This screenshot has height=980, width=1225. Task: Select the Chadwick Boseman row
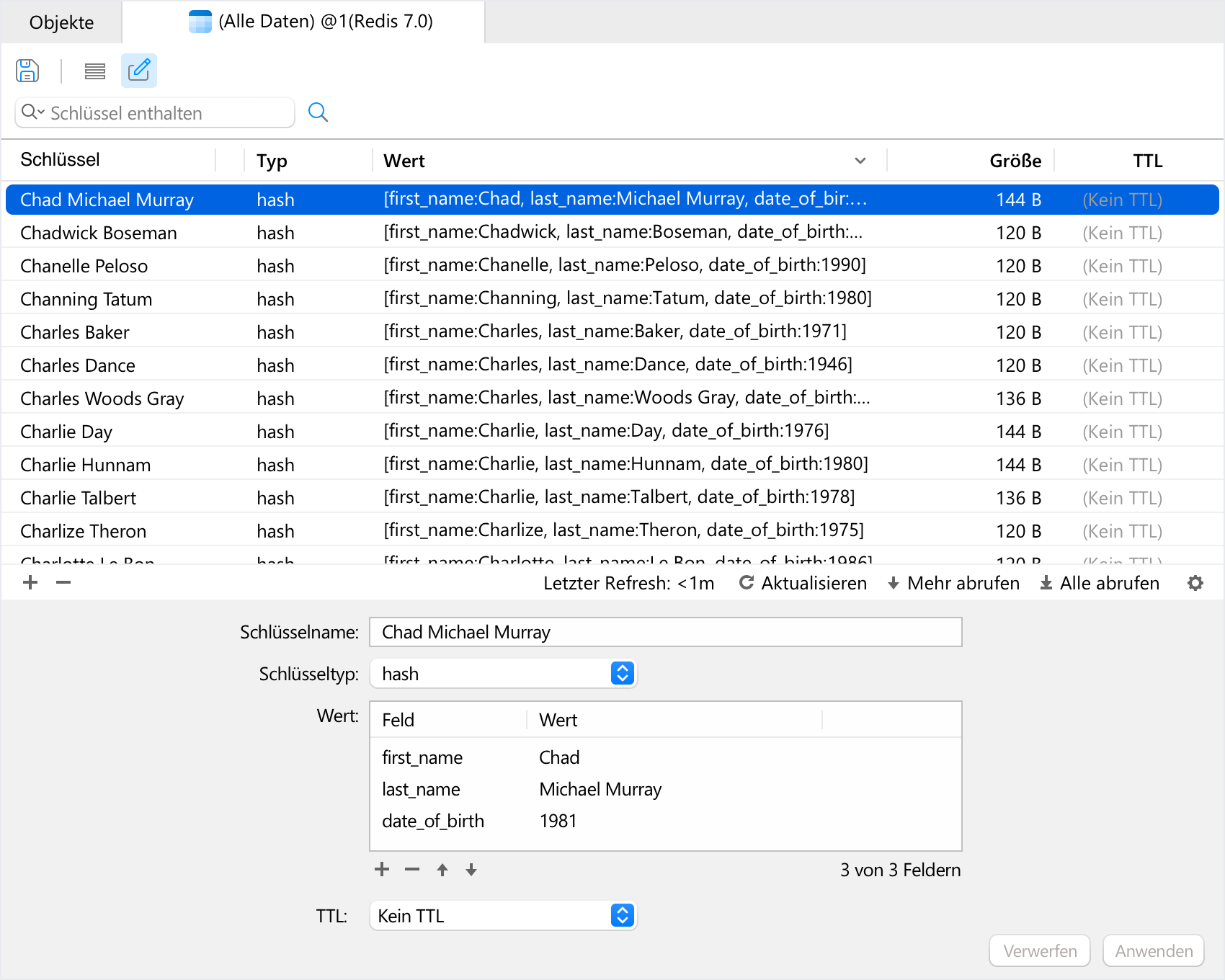click(612, 233)
